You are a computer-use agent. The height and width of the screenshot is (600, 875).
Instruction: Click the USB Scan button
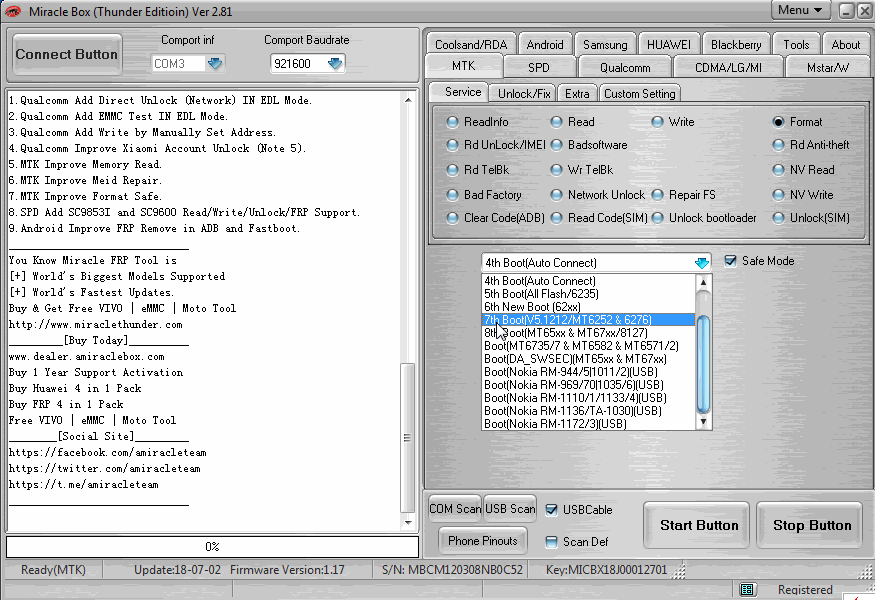click(x=510, y=508)
